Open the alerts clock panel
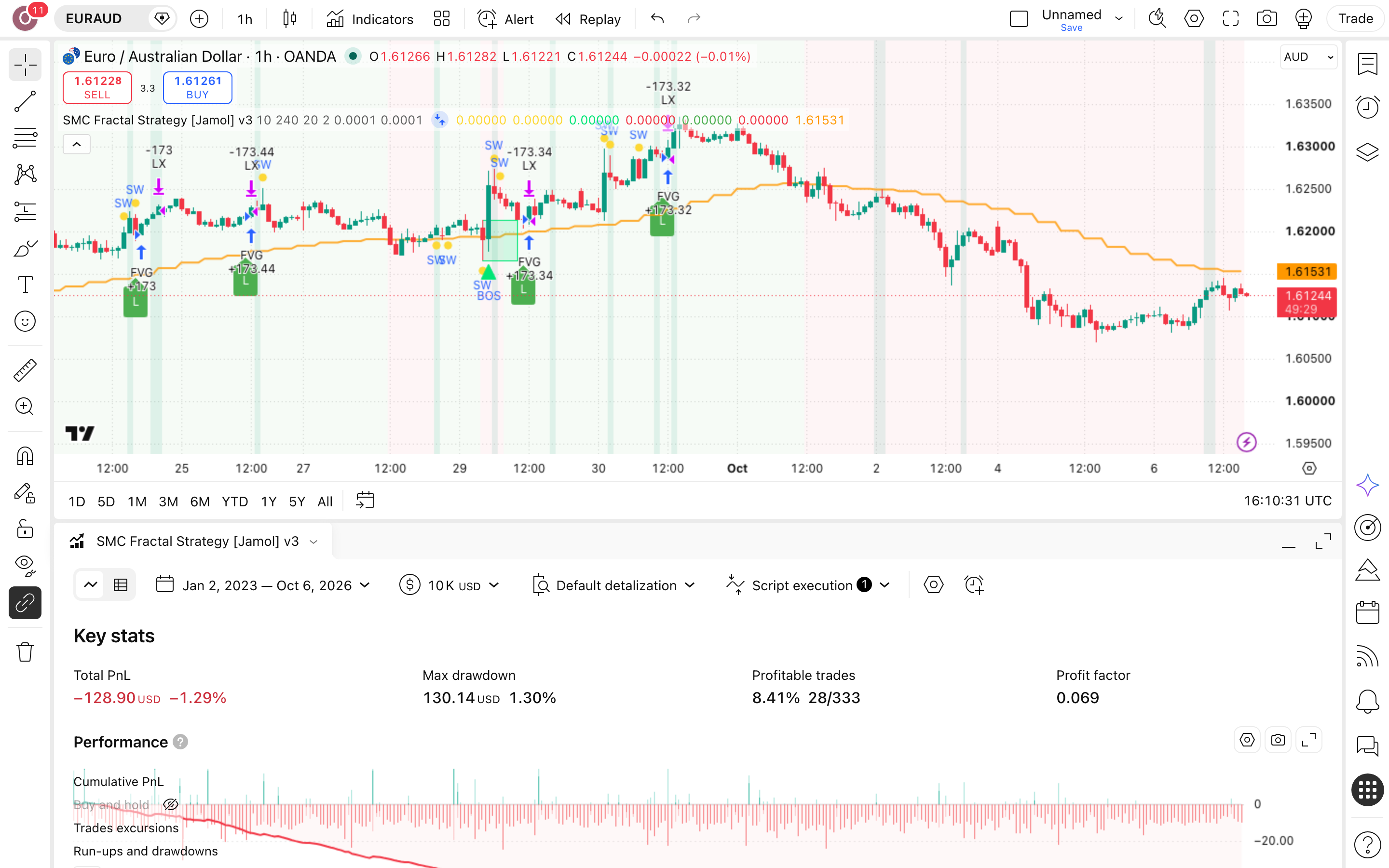The height and width of the screenshot is (868, 1389). 1367,108
